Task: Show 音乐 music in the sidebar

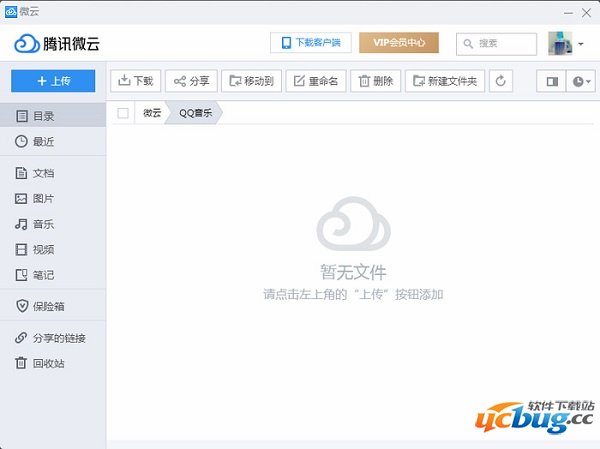Action: pos(53,224)
